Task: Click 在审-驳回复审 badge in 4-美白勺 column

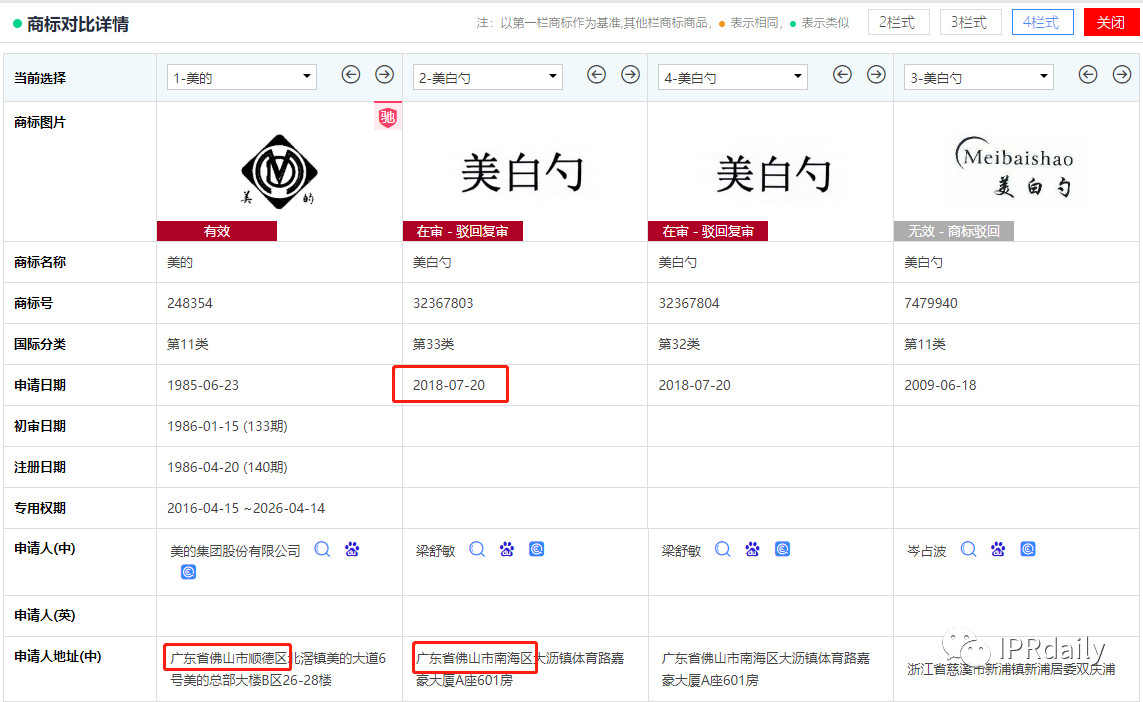Action: (x=708, y=231)
